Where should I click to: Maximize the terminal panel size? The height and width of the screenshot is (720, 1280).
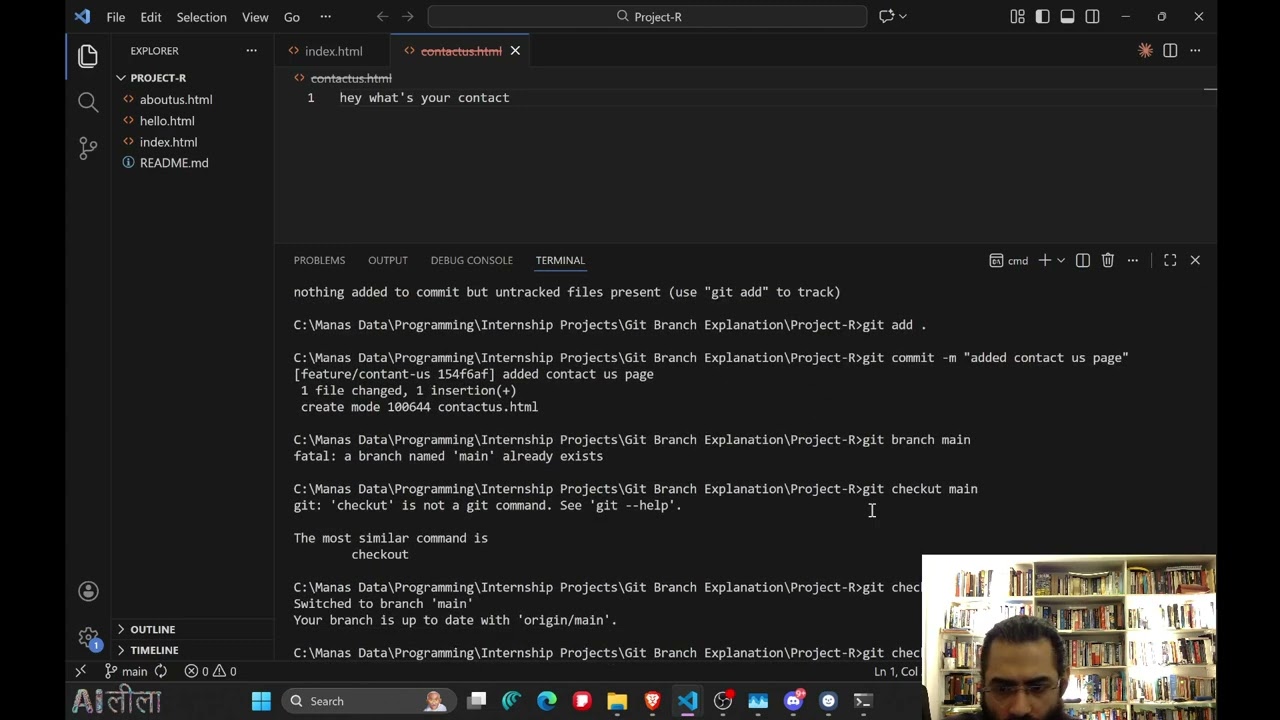click(x=1170, y=260)
